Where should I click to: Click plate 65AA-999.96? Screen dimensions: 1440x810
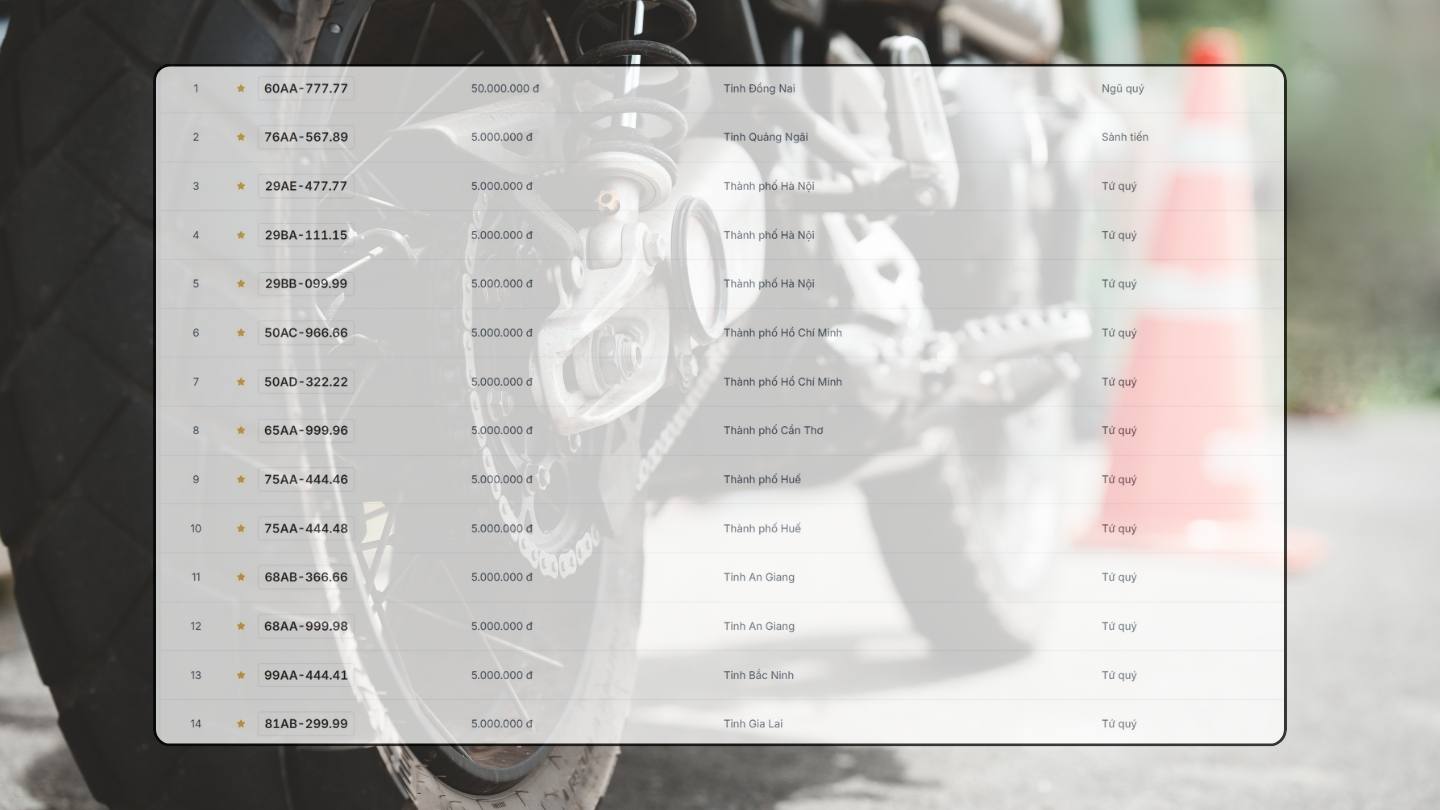pos(306,431)
